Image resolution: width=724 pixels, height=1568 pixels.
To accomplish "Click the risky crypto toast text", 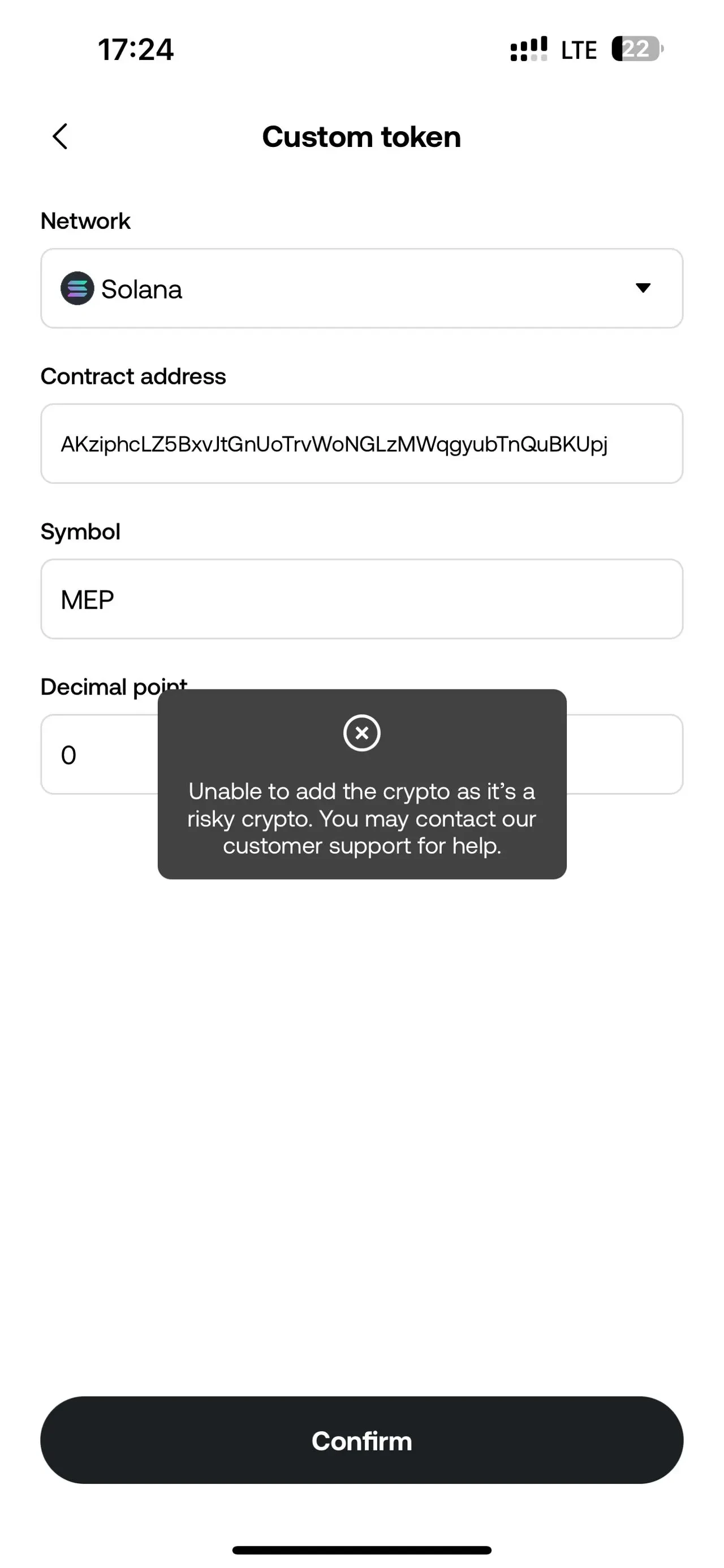I will [361, 818].
